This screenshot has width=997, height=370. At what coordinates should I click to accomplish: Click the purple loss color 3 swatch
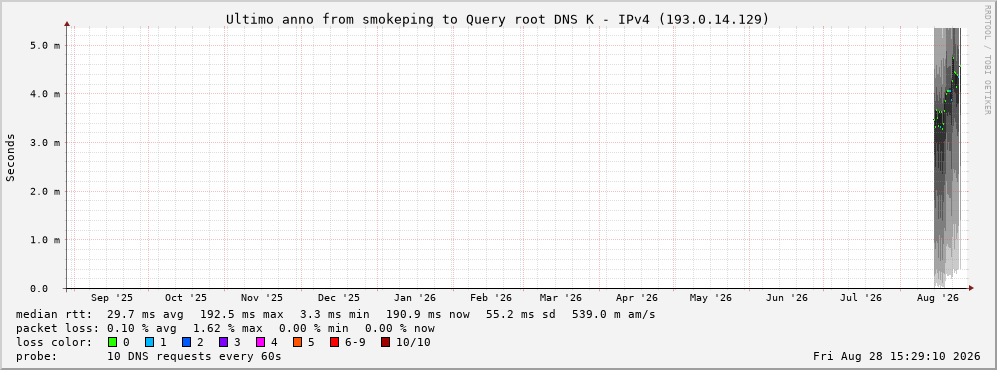[223, 342]
